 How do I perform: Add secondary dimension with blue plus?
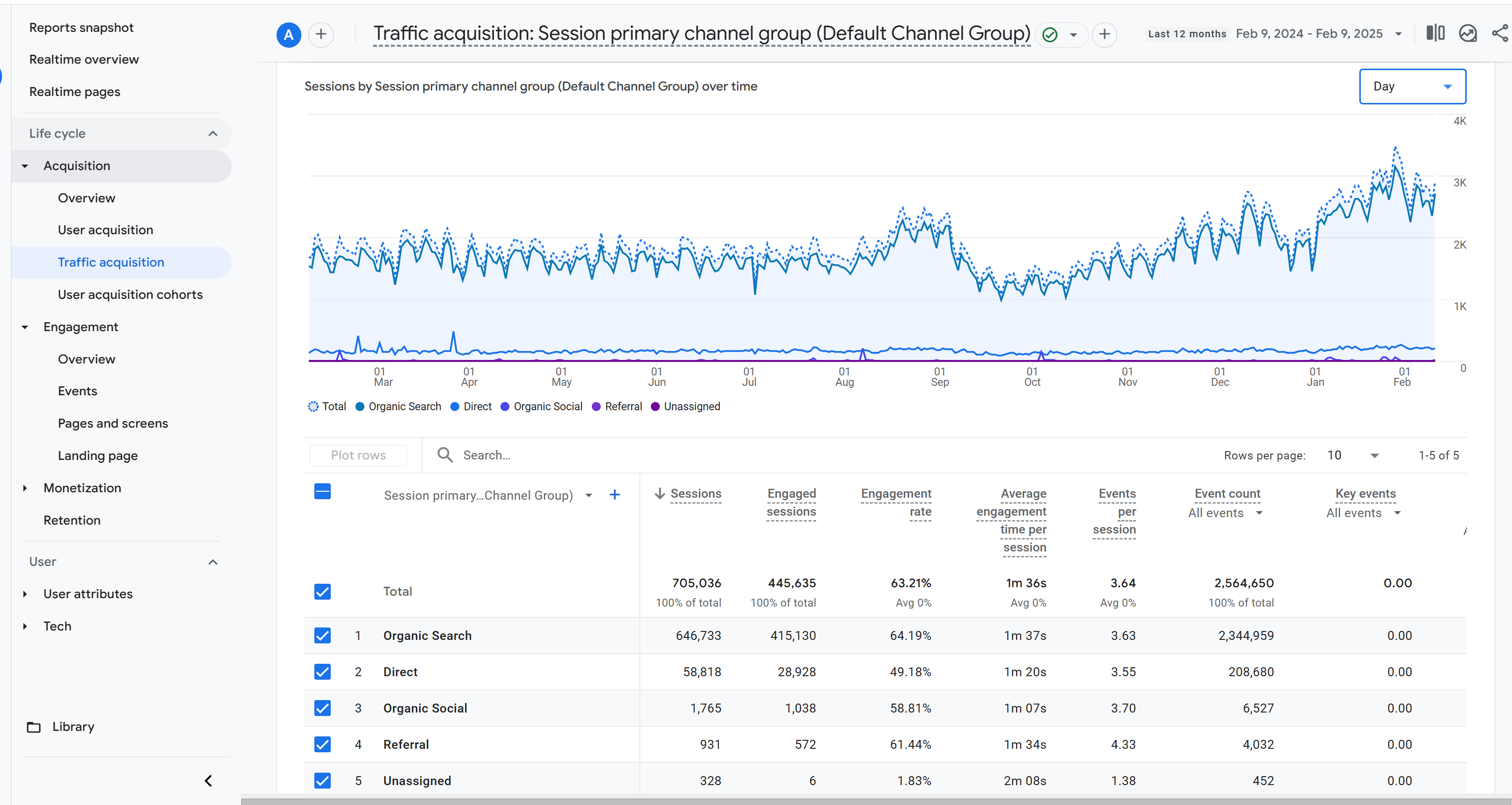point(615,495)
